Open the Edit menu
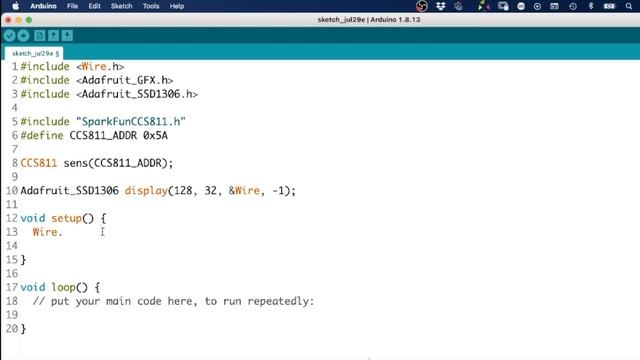 click(x=94, y=6)
